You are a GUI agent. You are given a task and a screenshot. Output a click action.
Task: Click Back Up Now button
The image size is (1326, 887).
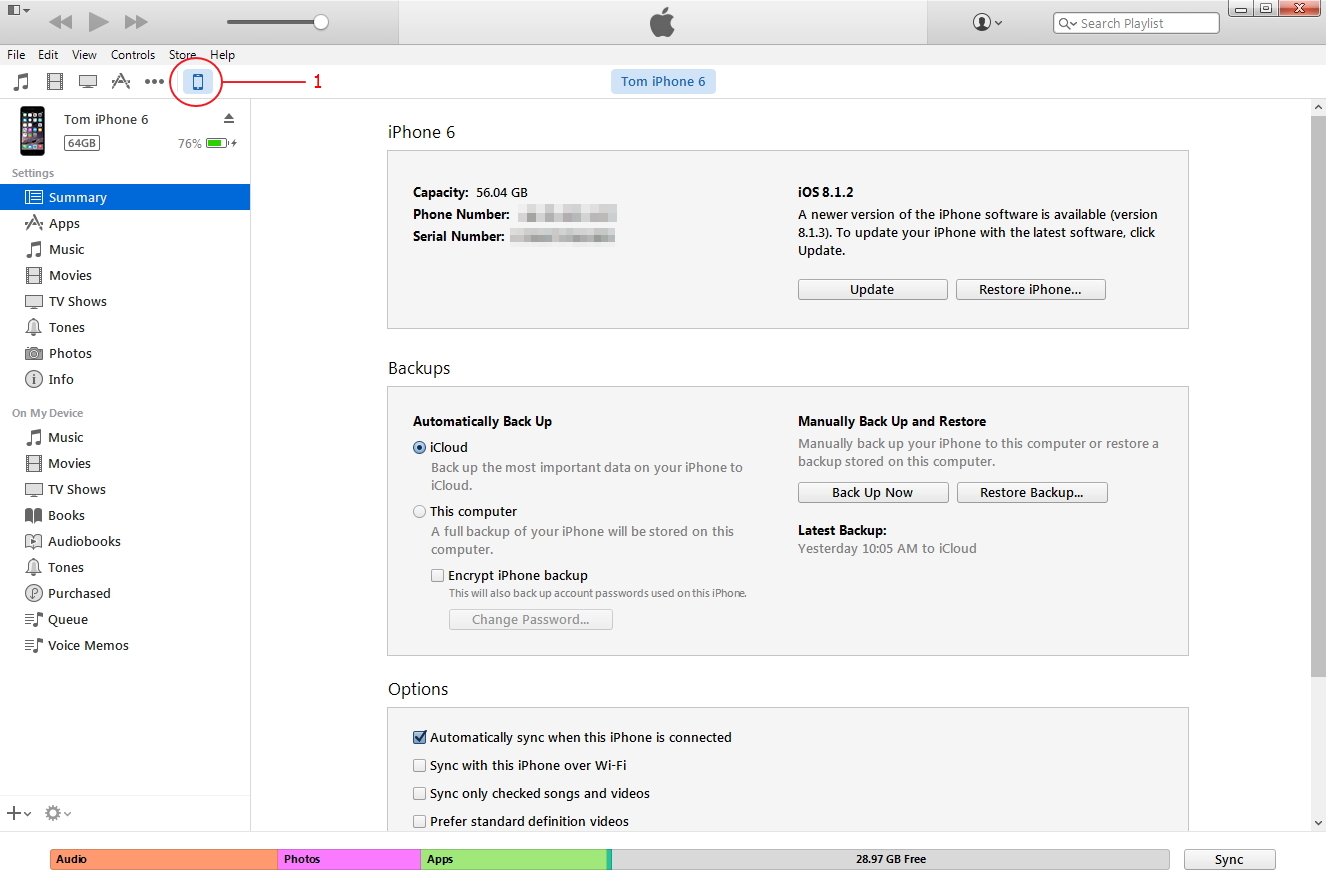(873, 492)
